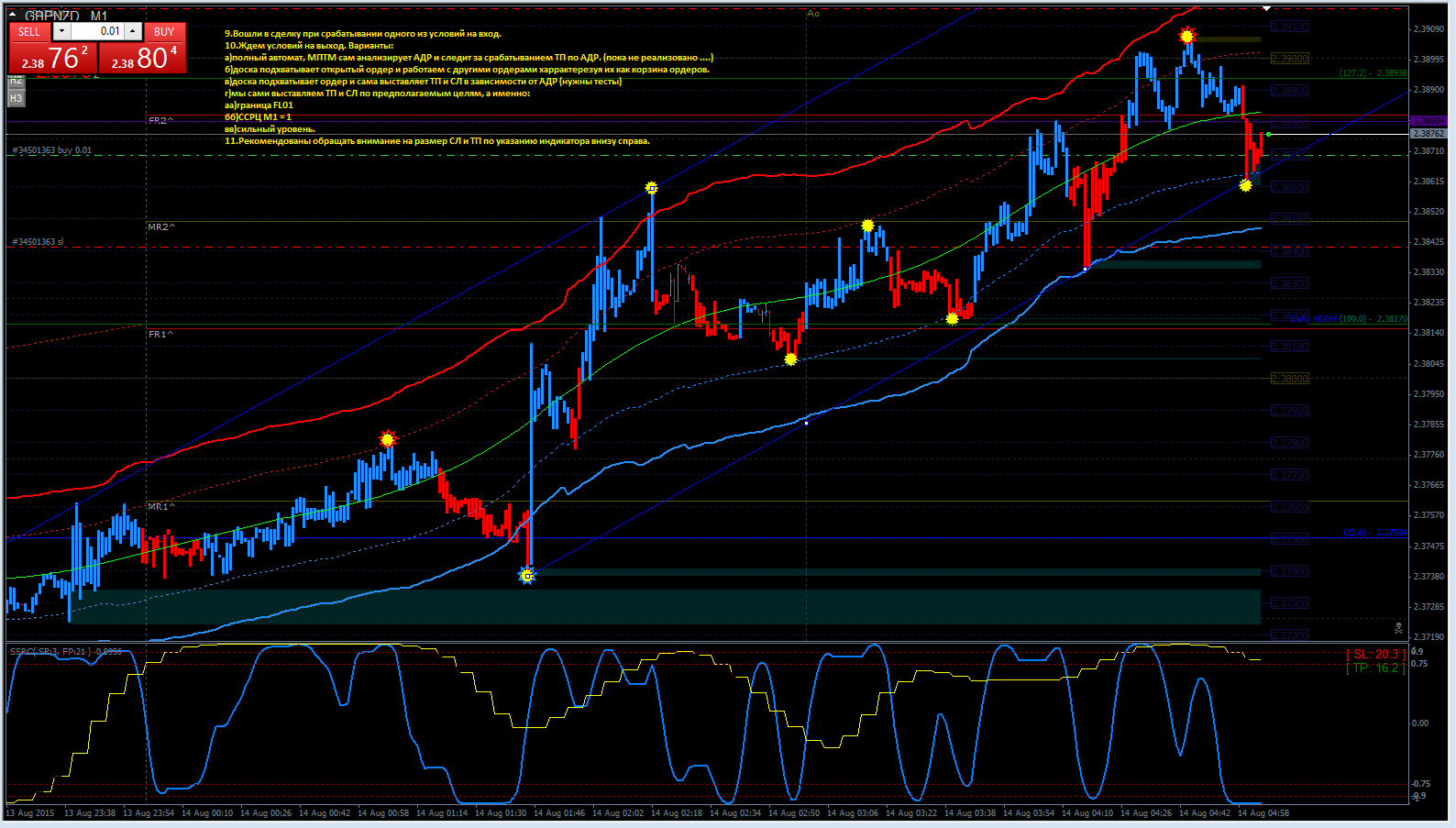
Task: Click the MR1^ level label
Action: (160, 506)
